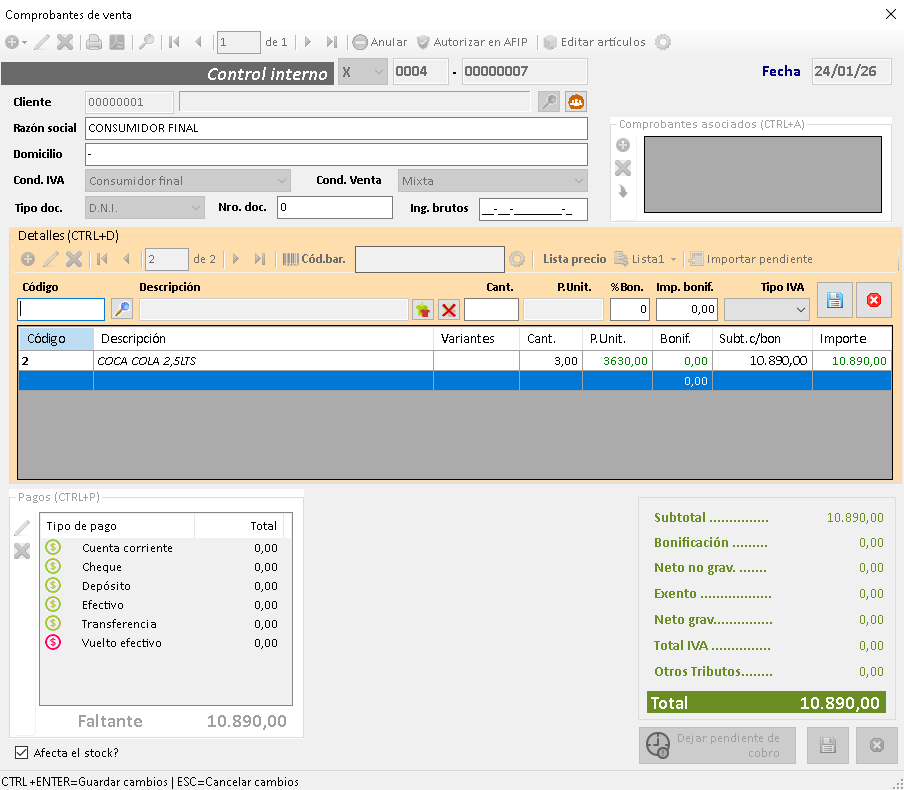
Task: Click the Razón social text field
Action: pyautogui.click(x=336, y=128)
